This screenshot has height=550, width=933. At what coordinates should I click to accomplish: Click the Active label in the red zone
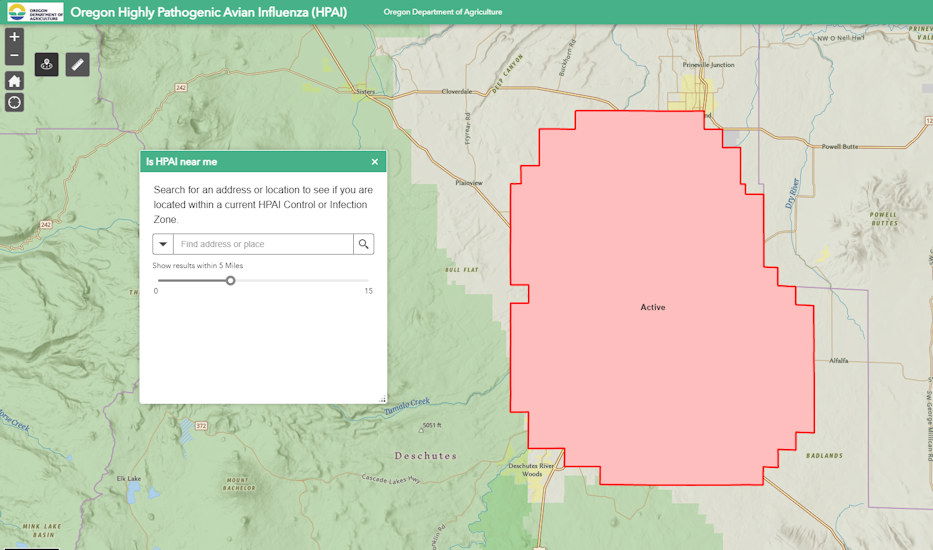pyautogui.click(x=653, y=307)
